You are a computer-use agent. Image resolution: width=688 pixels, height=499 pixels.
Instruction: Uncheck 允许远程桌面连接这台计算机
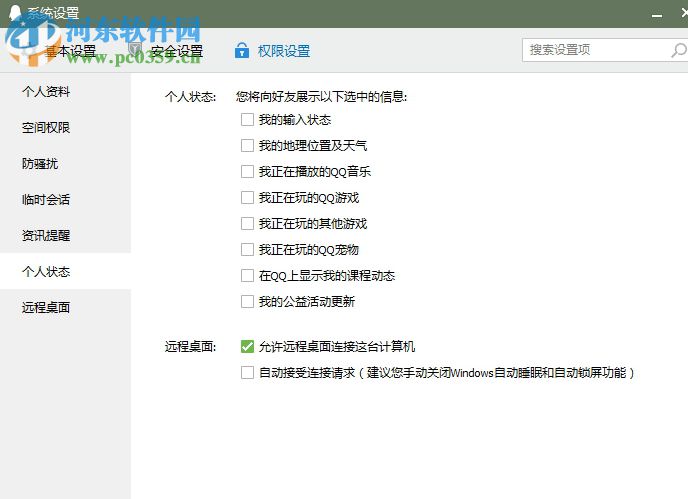coord(247,346)
